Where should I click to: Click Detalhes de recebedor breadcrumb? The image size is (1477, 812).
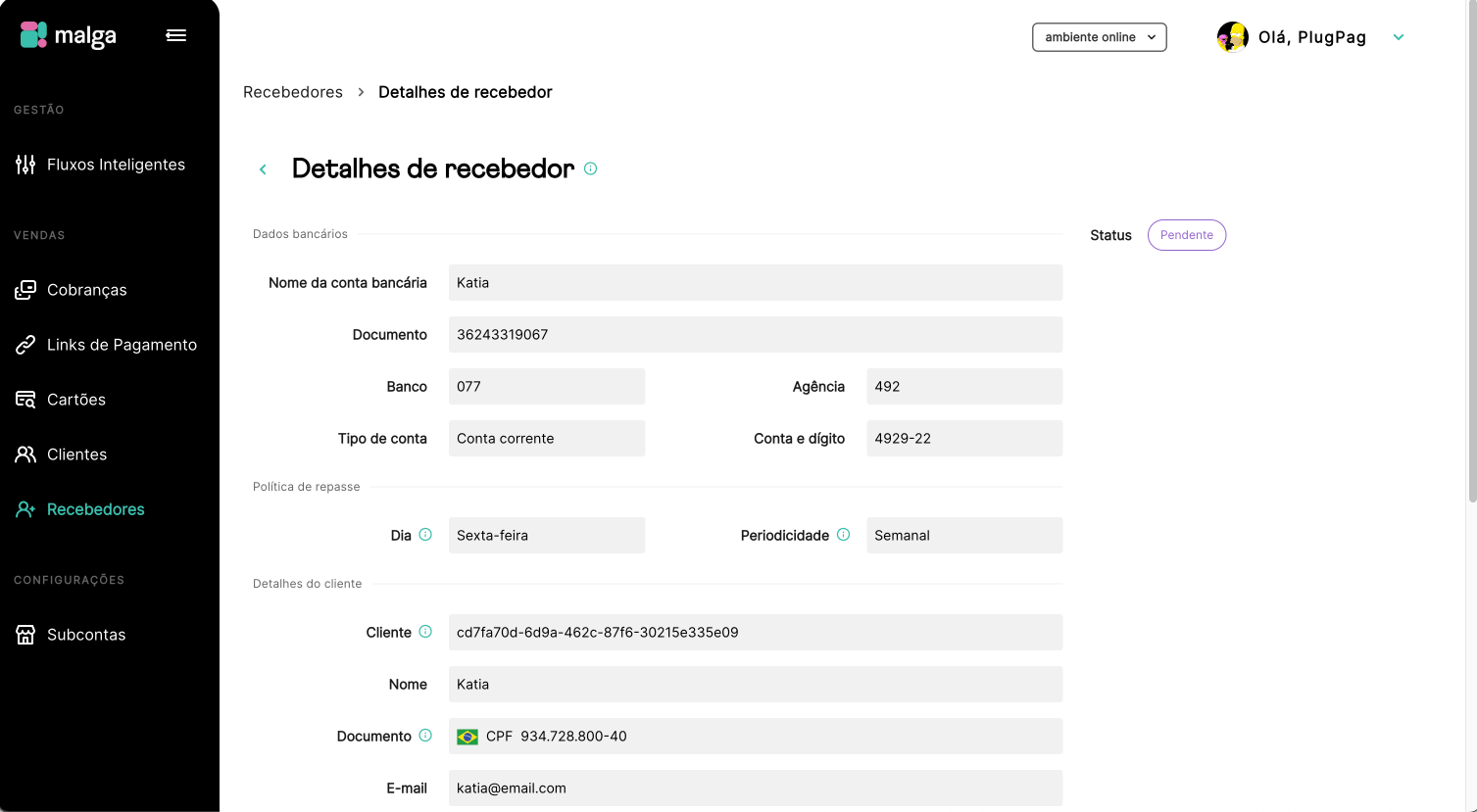466,92
